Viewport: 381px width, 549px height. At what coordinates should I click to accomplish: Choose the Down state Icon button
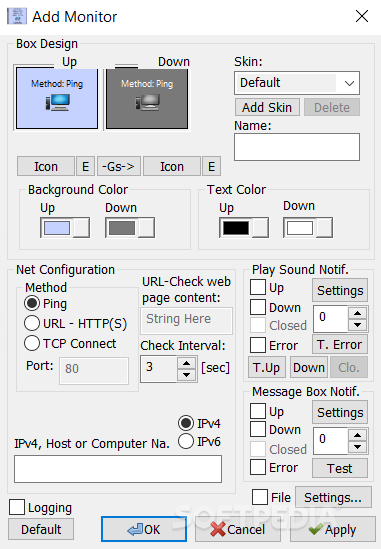pyautogui.click(x=172, y=166)
